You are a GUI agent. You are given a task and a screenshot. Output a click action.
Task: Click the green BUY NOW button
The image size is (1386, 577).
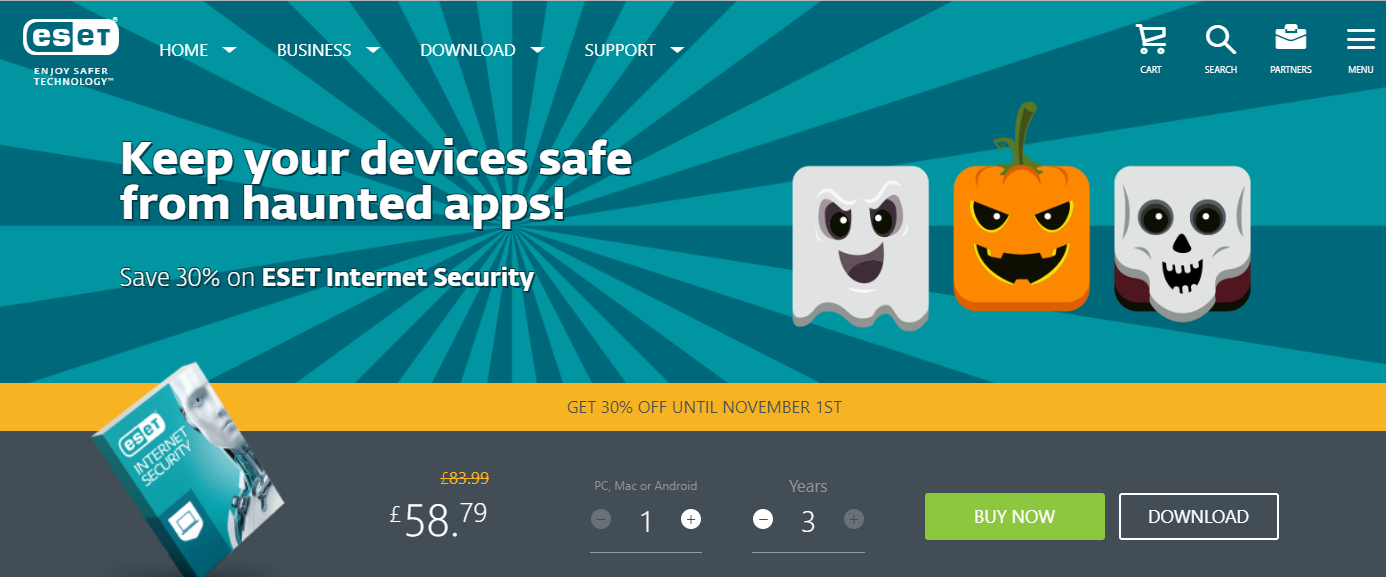point(1014,517)
